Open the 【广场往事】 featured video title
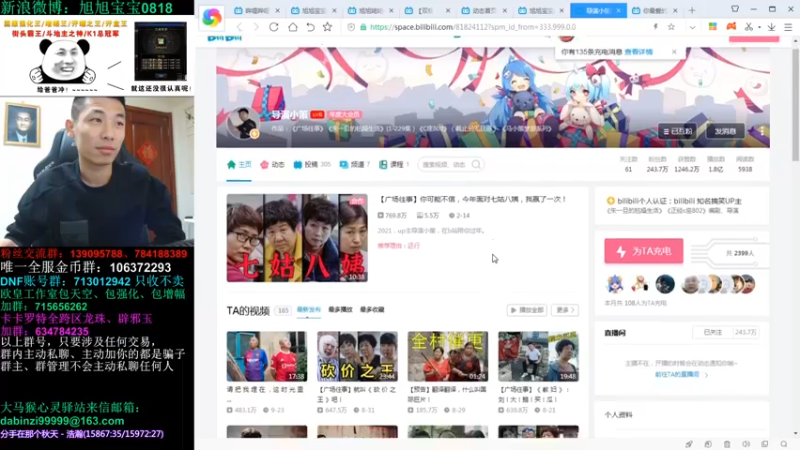This screenshot has height=450, width=800. coord(472,199)
